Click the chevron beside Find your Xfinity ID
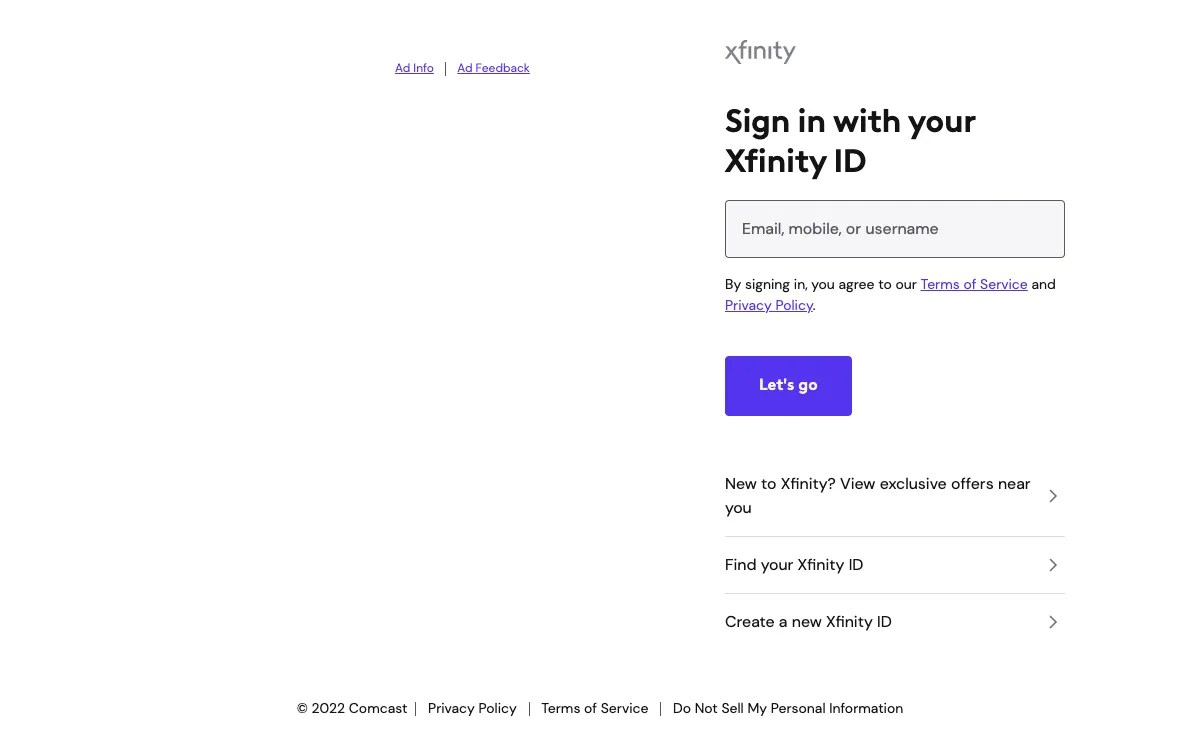The height and width of the screenshot is (737, 1200). 1052,564
